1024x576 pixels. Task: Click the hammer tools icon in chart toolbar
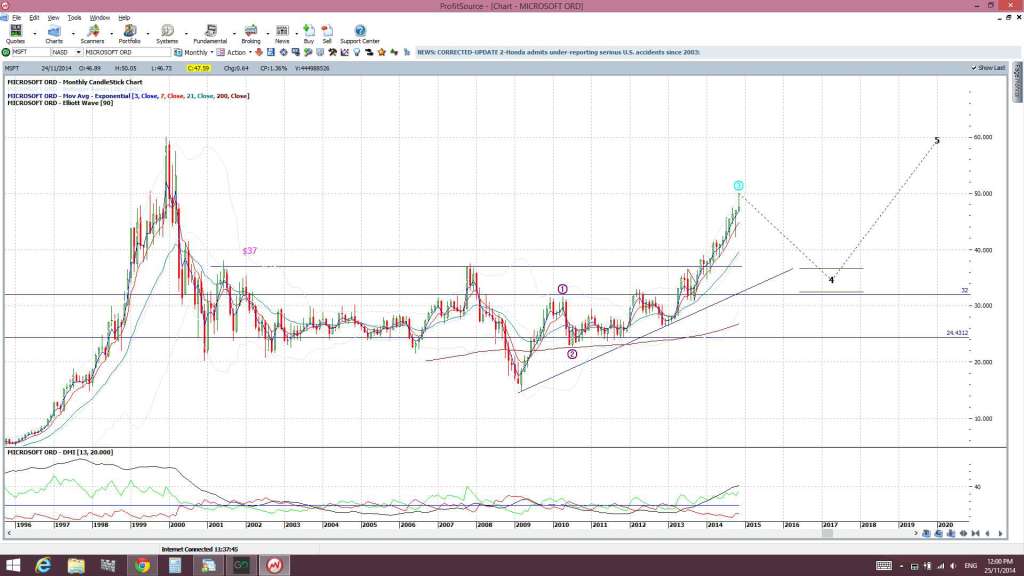(332, 52)
